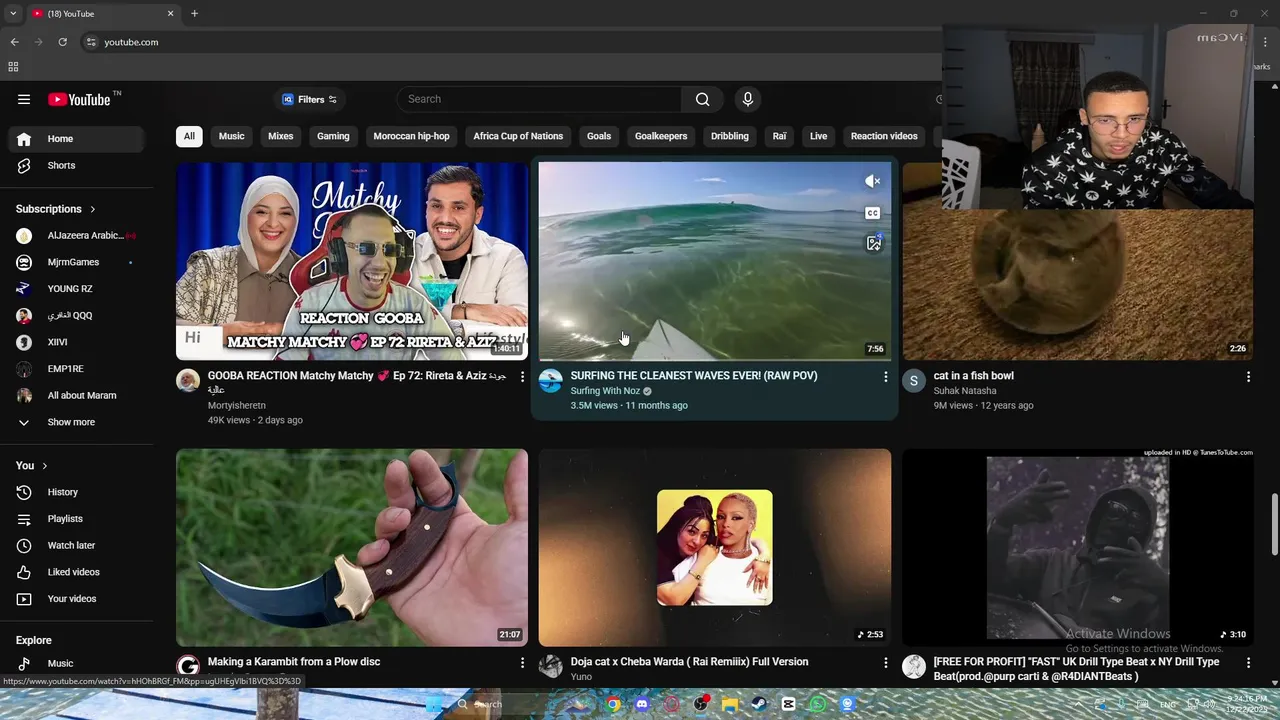Open File Explorer from the taskbar
The image size is (1280, 720).
[730, 704]
